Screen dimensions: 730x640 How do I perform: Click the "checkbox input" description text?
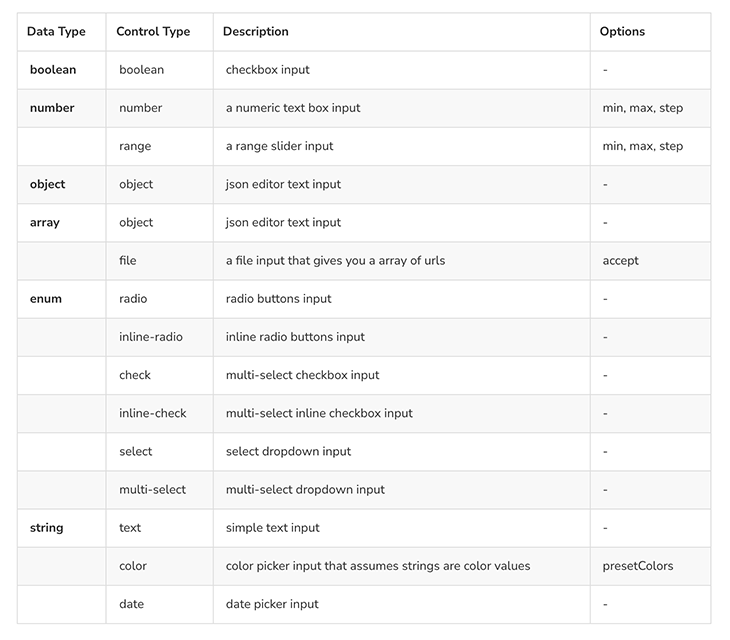268,70
